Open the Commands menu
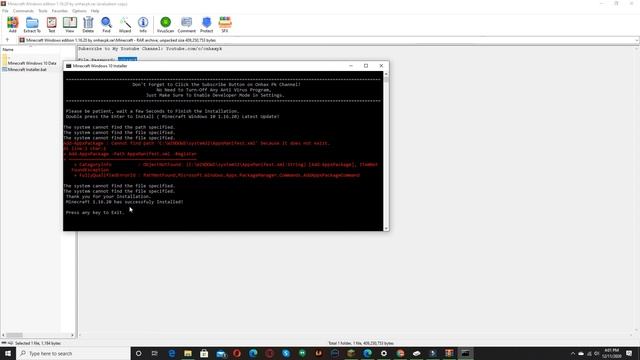The height and width of the screenshot is (360, 640). (23, 11)
